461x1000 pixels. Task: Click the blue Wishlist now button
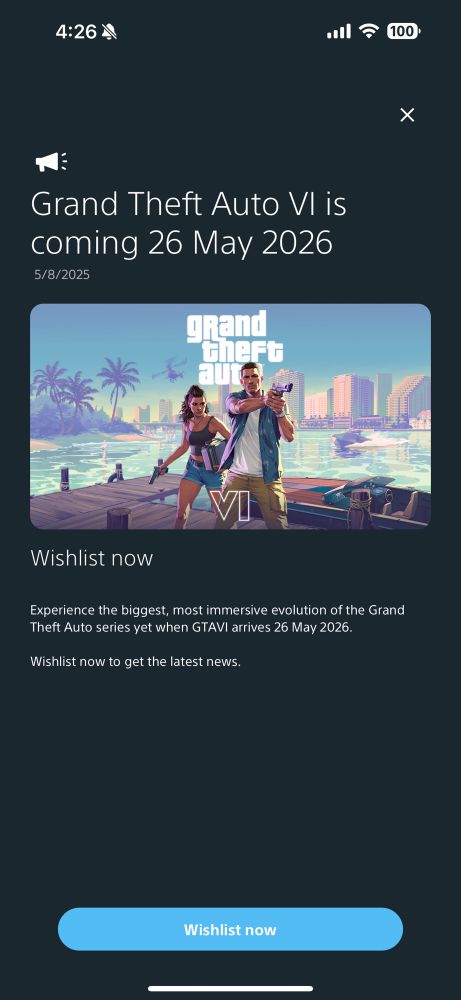230,929
